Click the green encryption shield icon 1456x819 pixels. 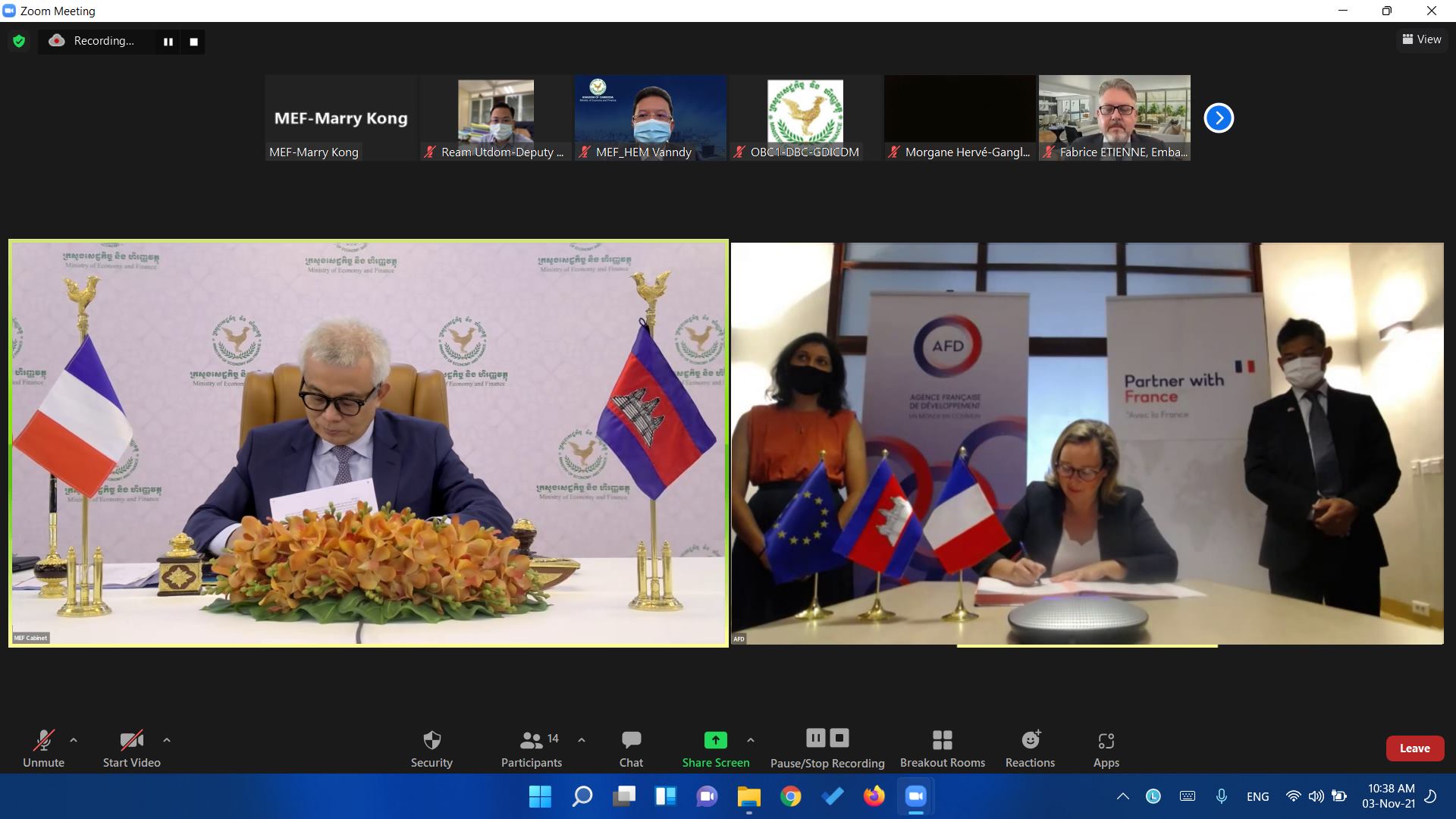tap(19, 41)
